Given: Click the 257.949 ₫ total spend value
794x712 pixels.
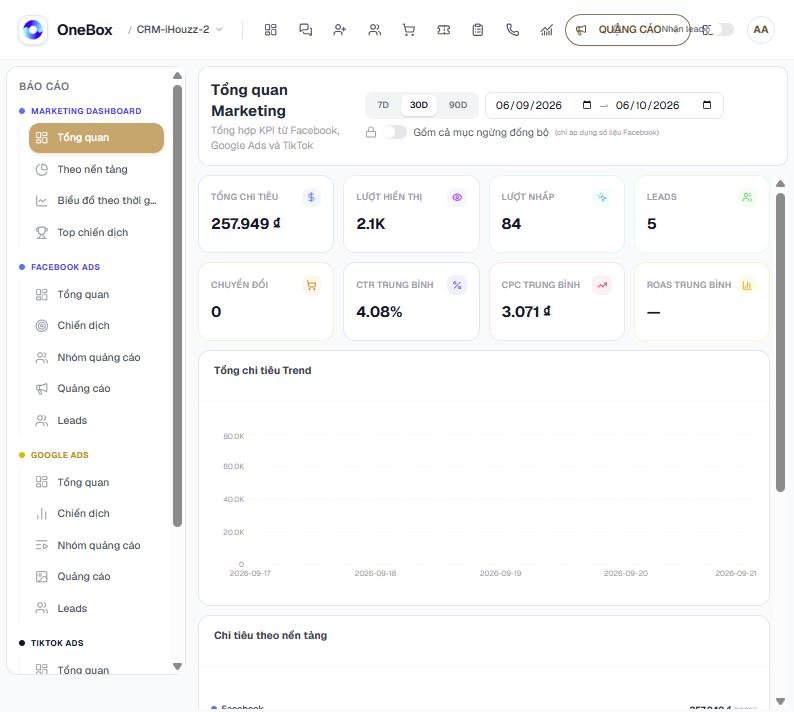Looking at the screenshot, I should coord(246,223).
